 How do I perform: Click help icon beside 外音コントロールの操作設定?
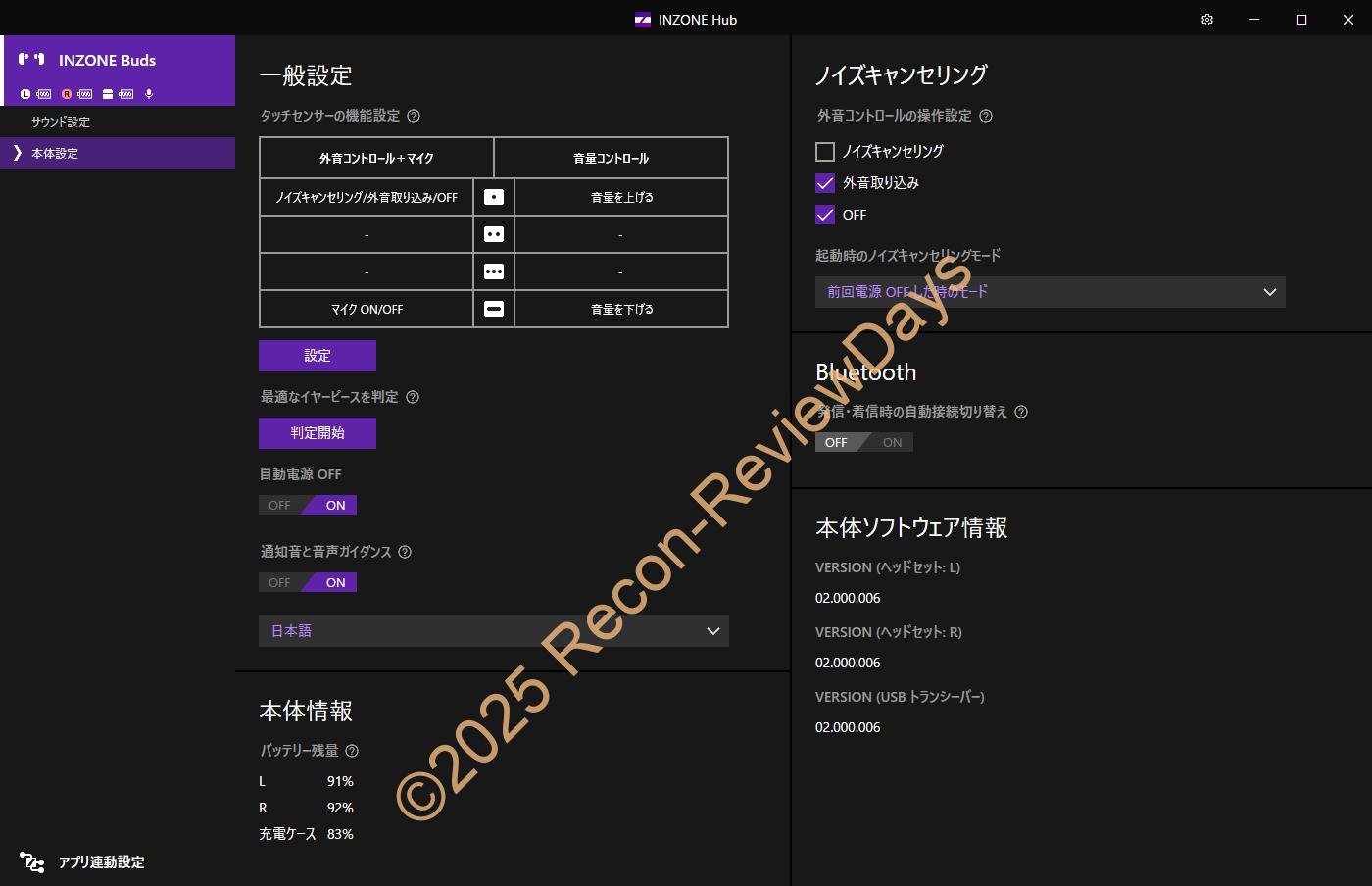click(986, 116)
